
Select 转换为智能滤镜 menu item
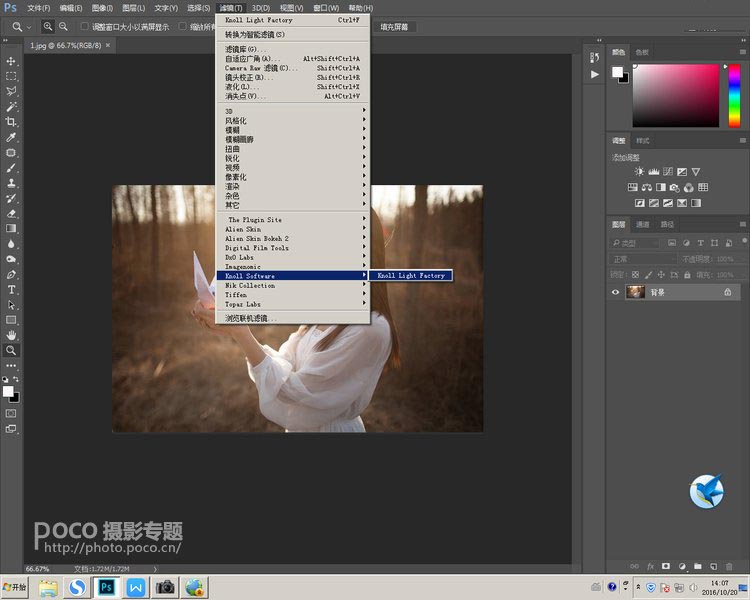(x=293, y=34)
